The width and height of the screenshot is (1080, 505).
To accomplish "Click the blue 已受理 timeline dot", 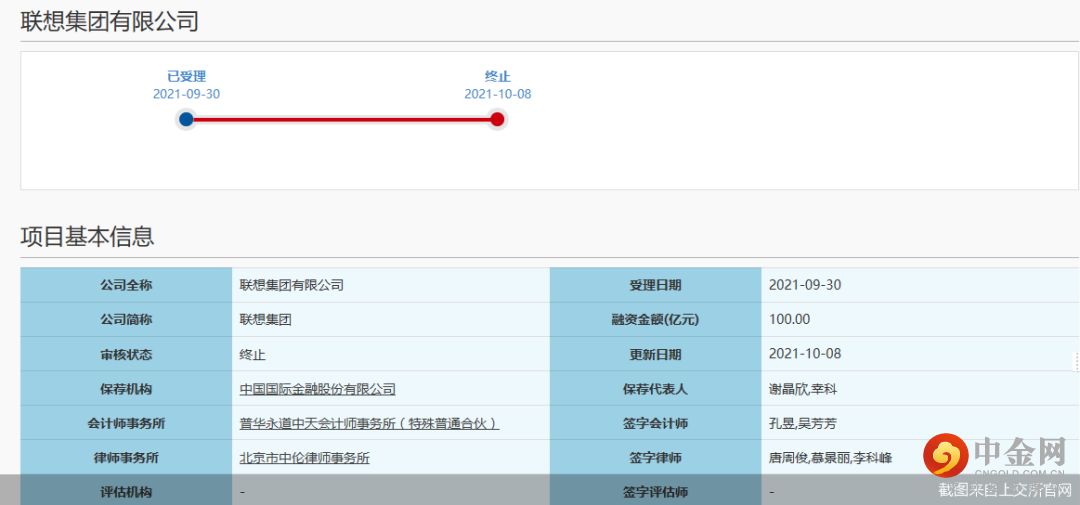I will (x=186, y=120).
